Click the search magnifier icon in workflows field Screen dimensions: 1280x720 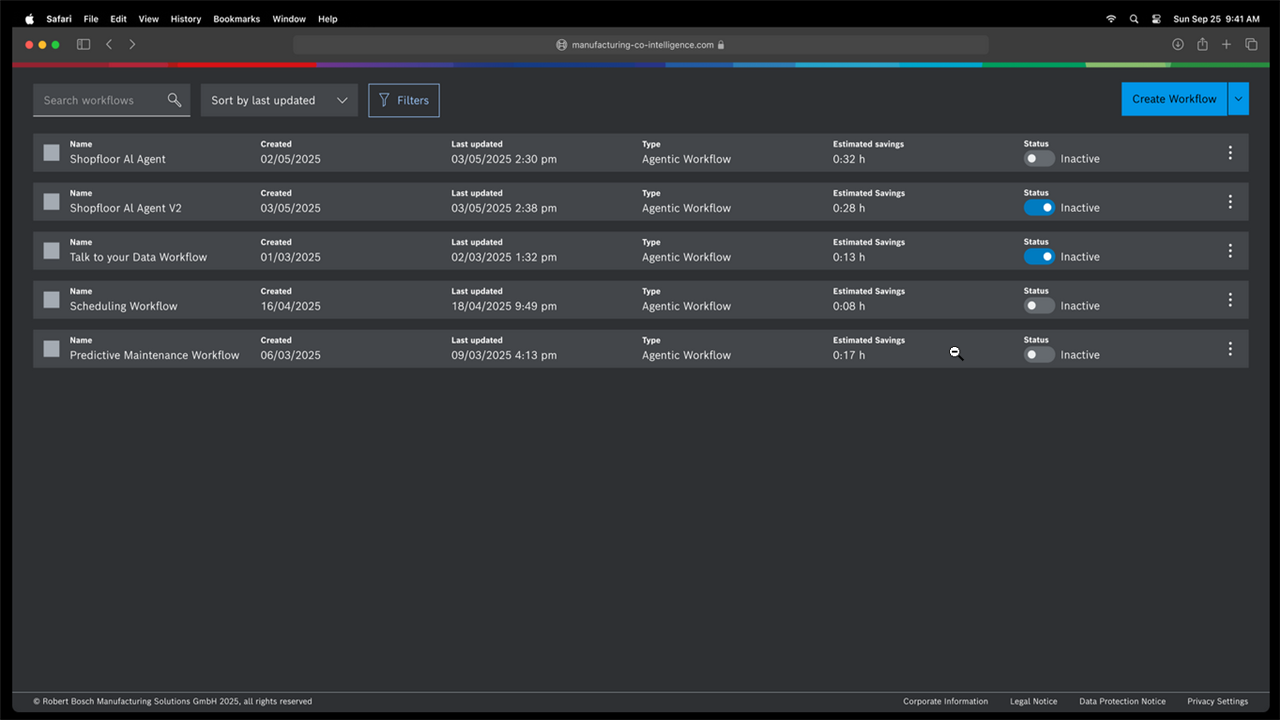pos(175,100)
